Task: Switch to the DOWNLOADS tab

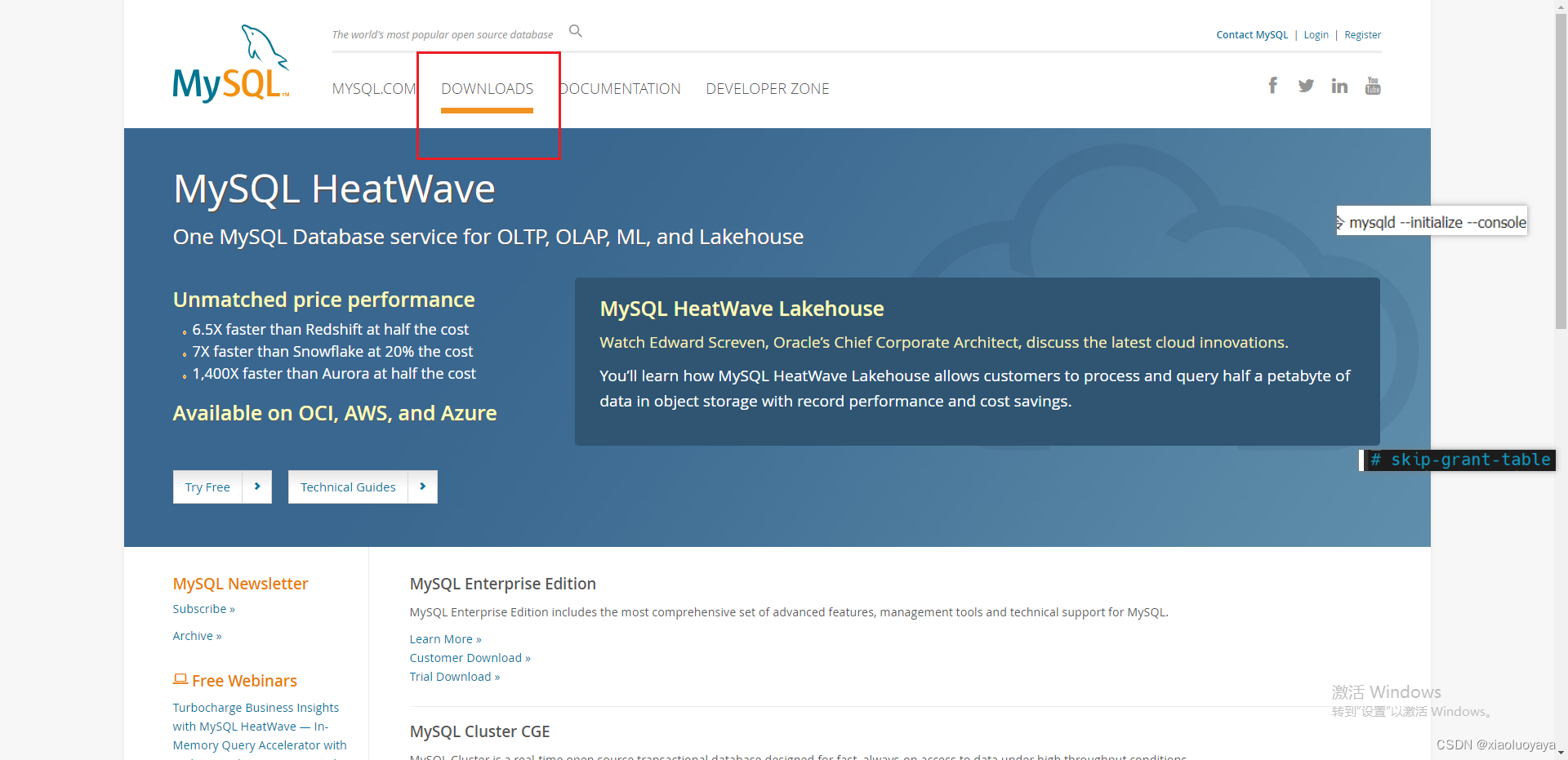Action: point(488,88)
